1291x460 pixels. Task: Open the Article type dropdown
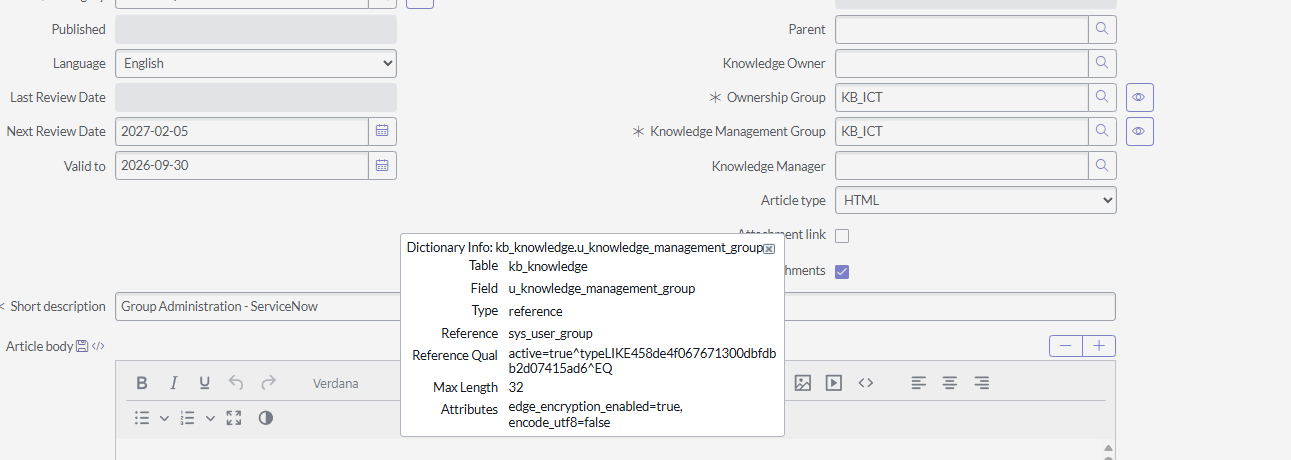click(x=976, y=200)
